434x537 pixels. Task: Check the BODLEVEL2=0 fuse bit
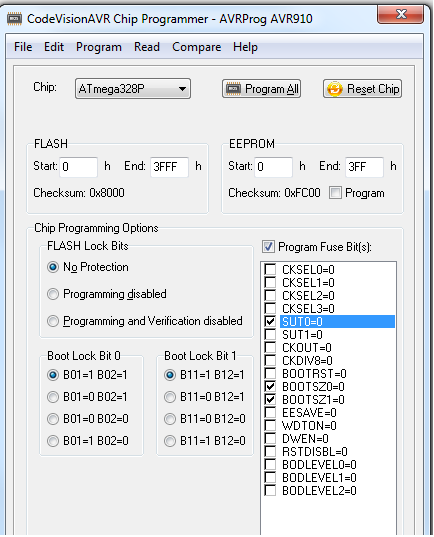pos(270,490)
